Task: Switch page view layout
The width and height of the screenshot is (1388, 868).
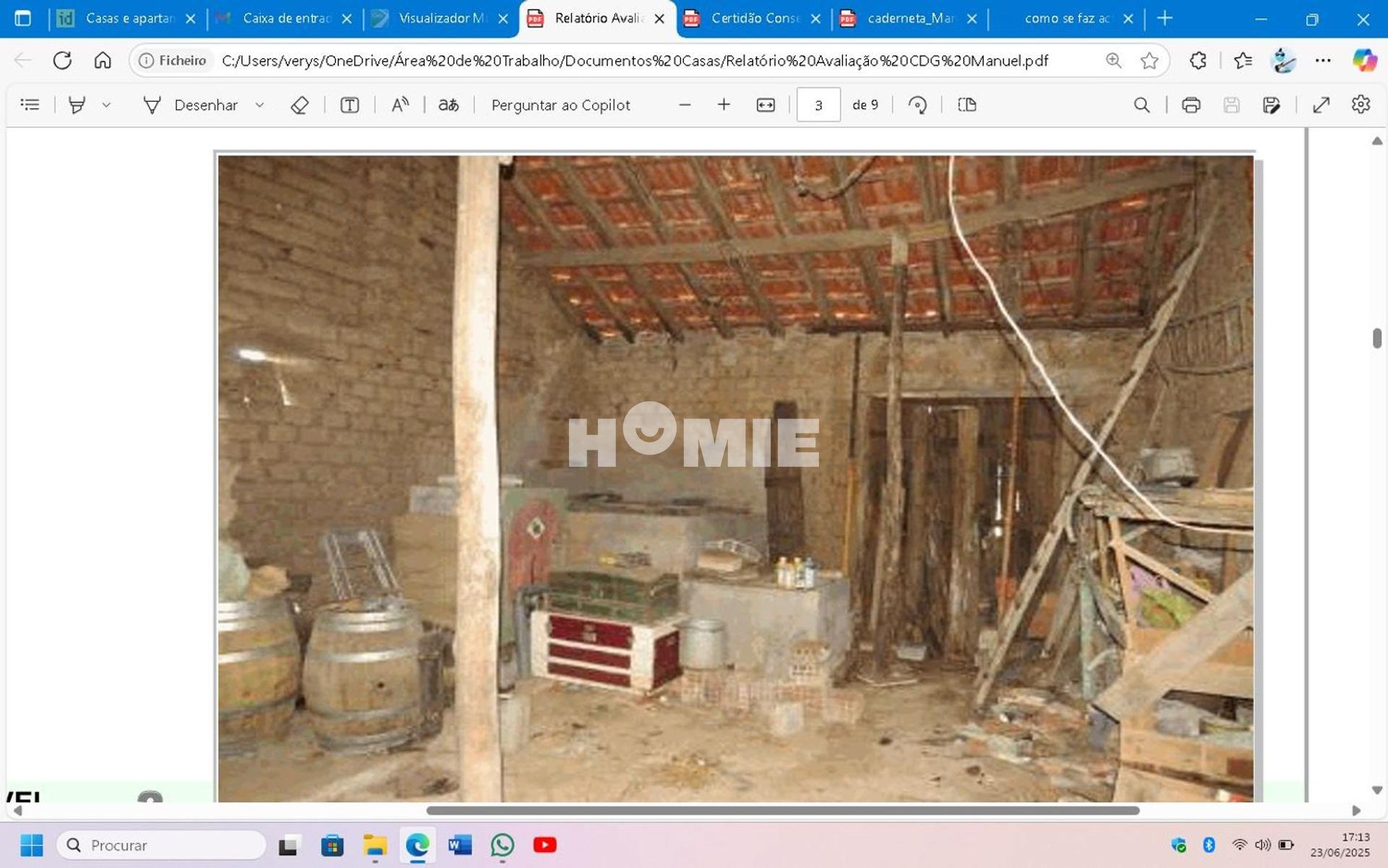Action: point(967,105)
